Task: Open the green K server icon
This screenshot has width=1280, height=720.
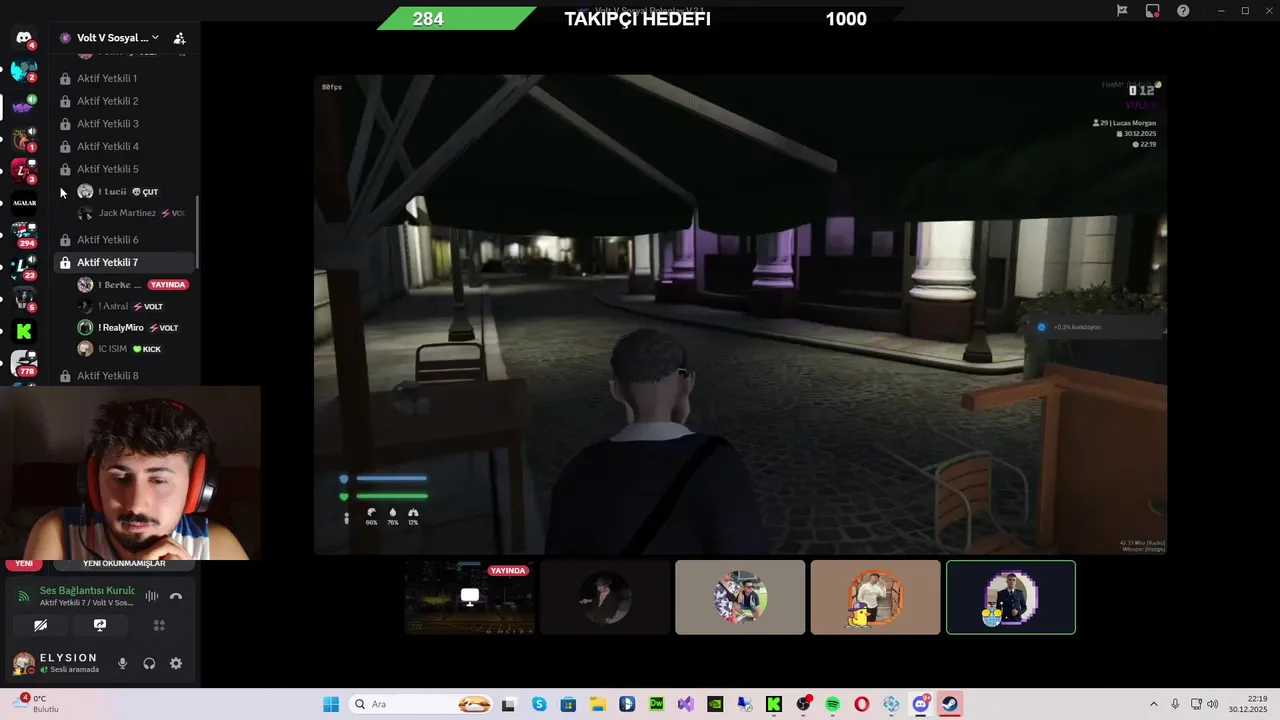Action: pos(24,331)
